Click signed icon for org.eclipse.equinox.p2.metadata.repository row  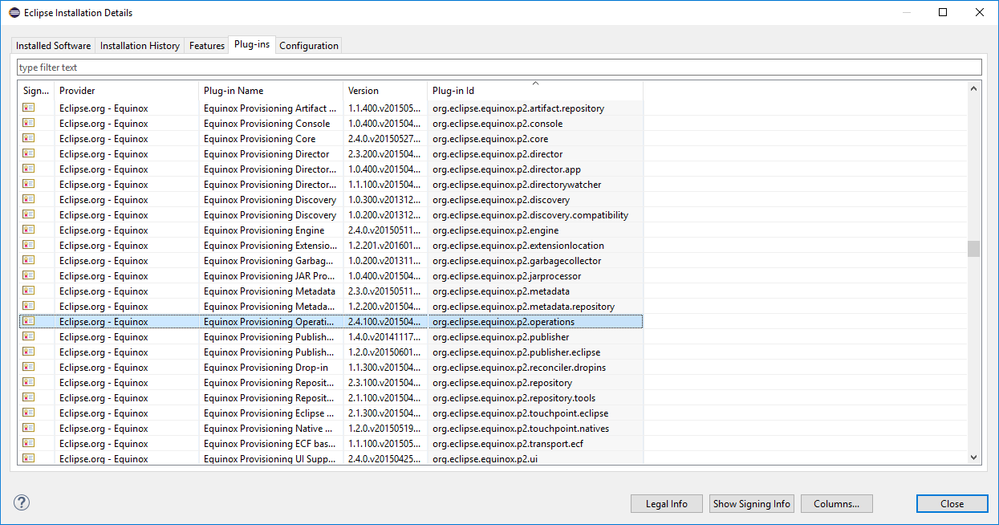pos(28,306)
